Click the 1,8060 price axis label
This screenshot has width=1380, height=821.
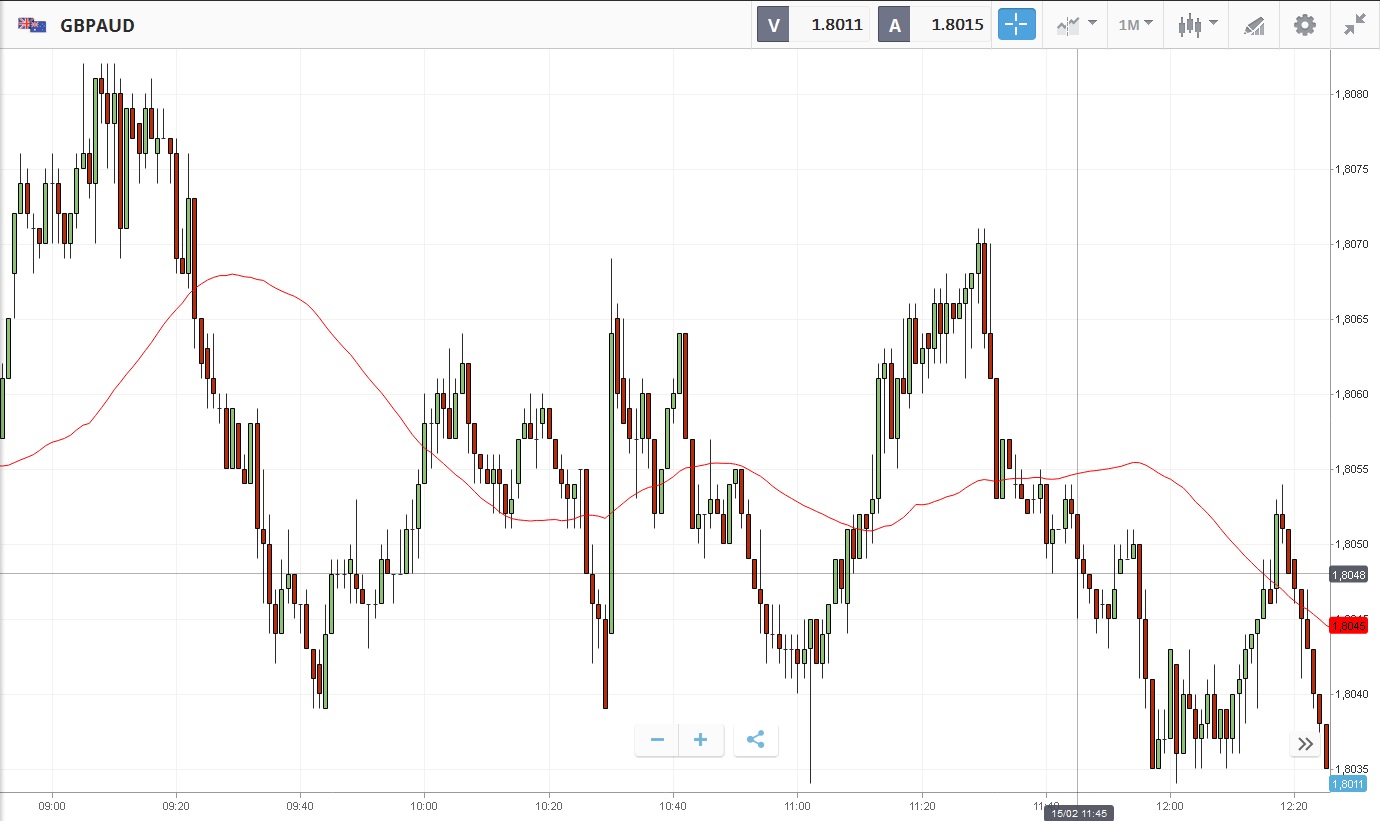click(1351, 395)
